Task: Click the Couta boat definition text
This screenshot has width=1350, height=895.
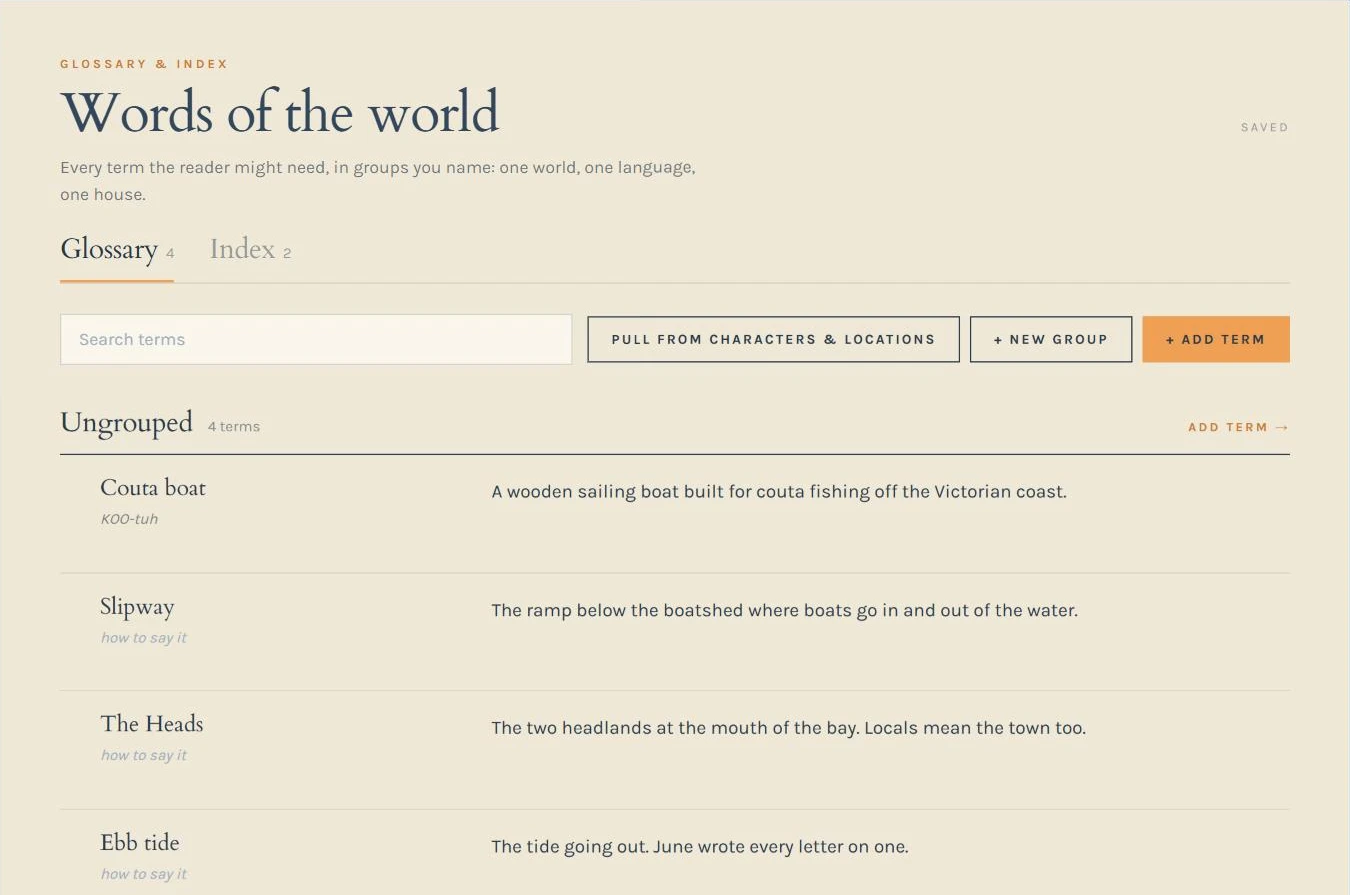Action: (x=779, y=491)
